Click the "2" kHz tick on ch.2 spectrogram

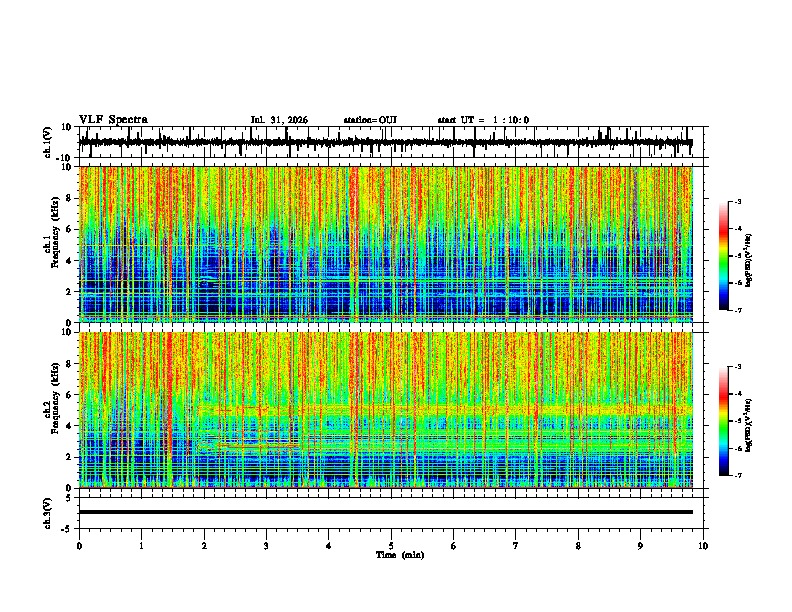[70, 457]
